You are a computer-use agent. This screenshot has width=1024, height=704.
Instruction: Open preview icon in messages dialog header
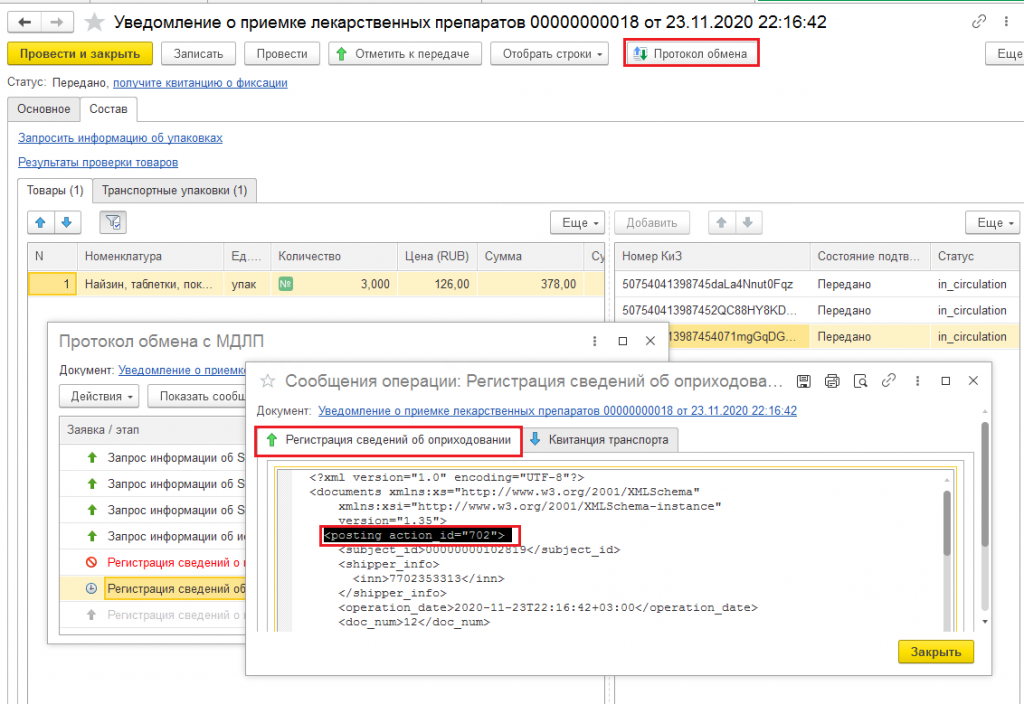tap(861, 381)
